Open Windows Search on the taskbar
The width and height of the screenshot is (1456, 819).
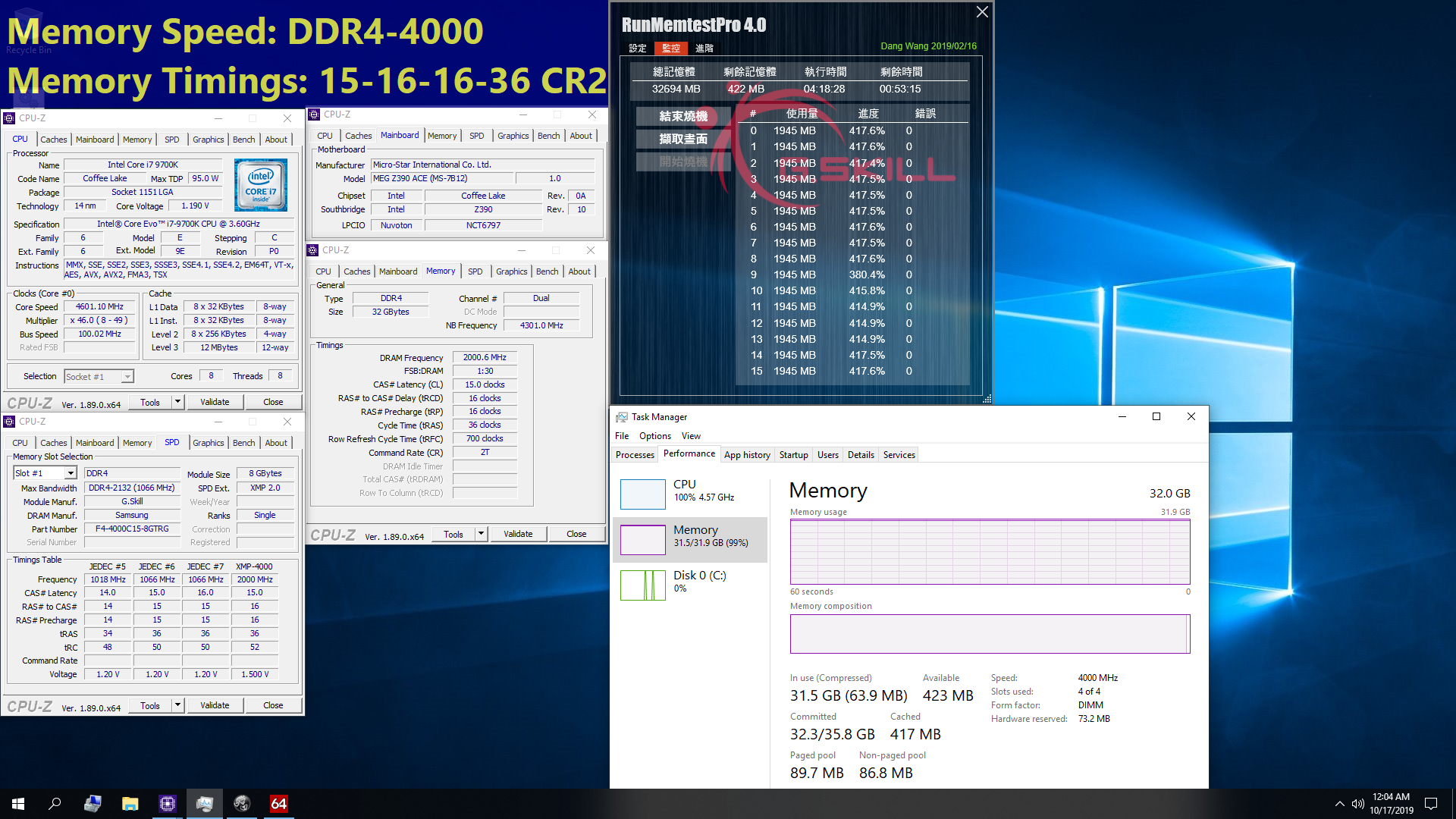tap(53, 803)
